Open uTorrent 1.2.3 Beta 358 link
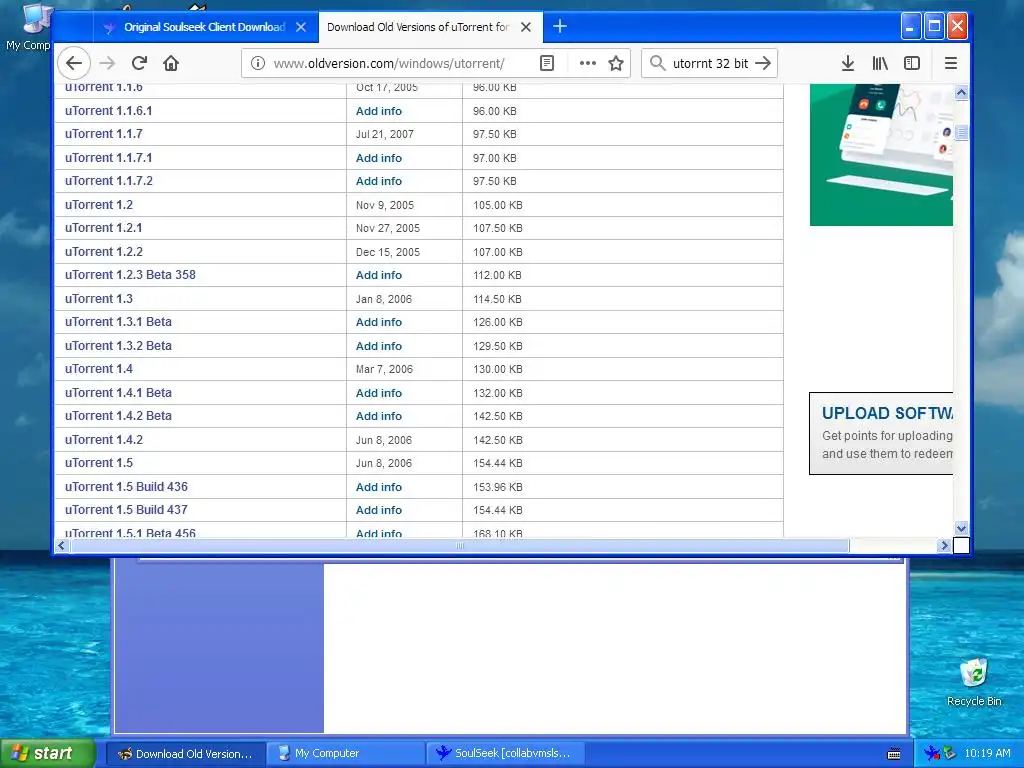 (130, 275)
